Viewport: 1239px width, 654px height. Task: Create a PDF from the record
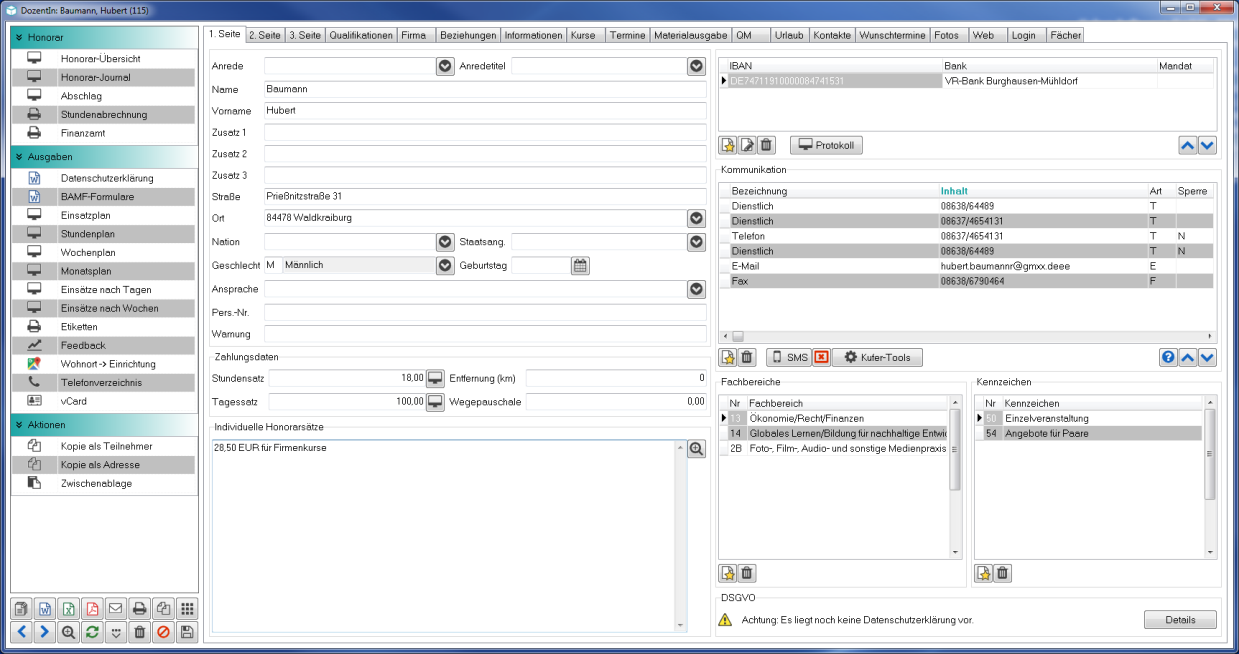tap(92, 609)
